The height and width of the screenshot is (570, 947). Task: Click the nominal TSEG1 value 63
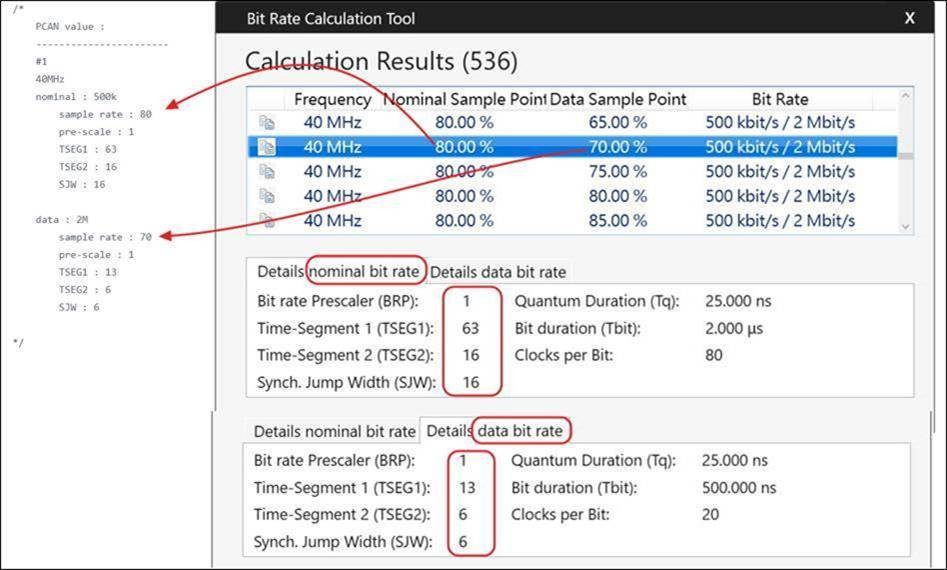click(470, 328)
